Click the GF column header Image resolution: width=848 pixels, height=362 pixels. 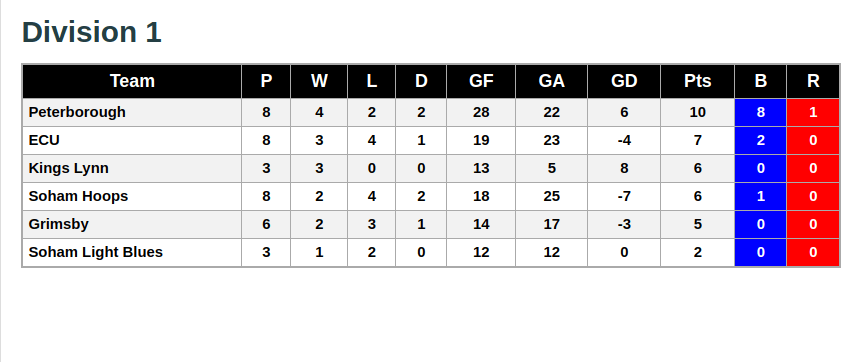tap(481, 81)
